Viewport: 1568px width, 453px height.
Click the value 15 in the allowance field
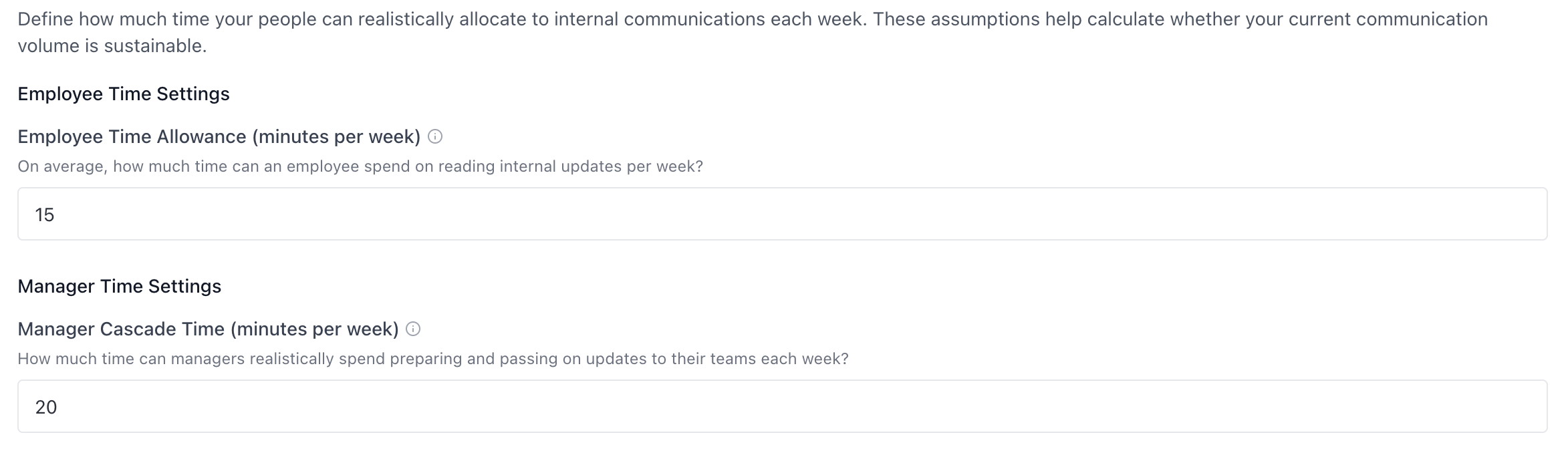45,214
